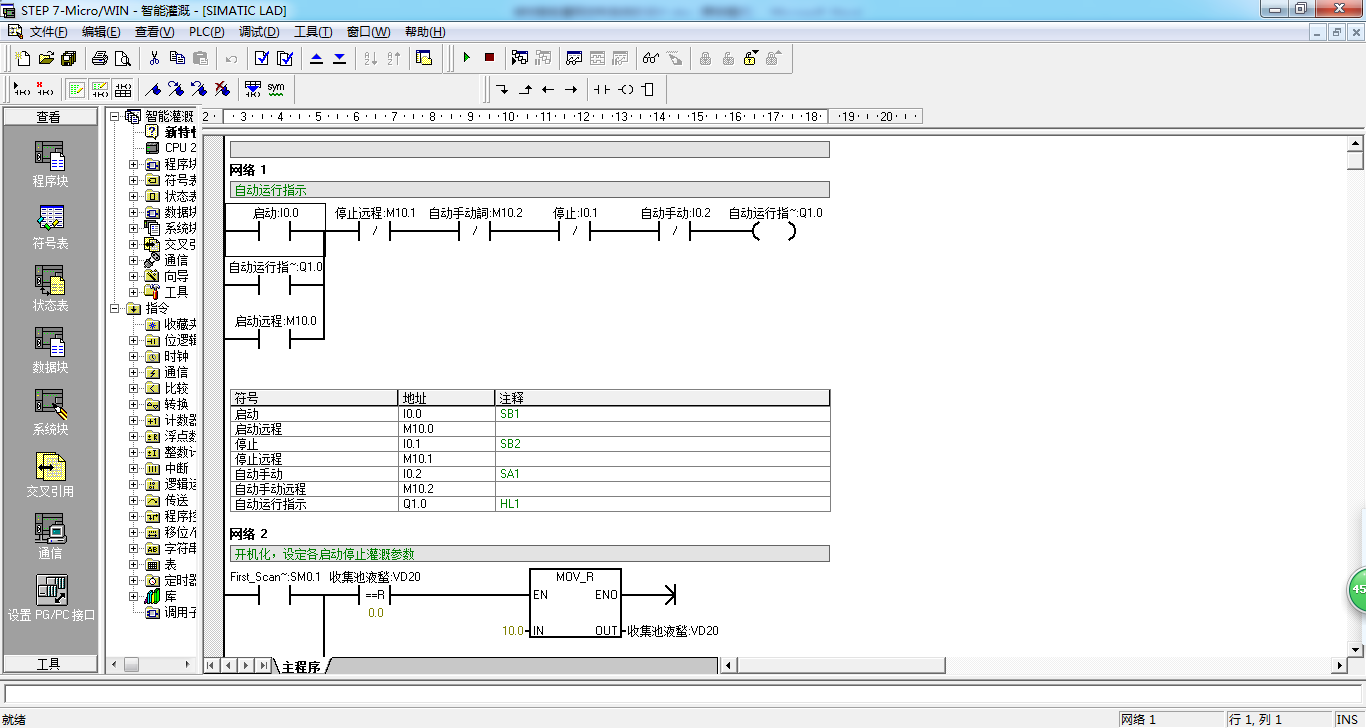This screenshot has height=728, width=1366.
Task: Apply all symbols to the project
Action: [x=252, y=89]
